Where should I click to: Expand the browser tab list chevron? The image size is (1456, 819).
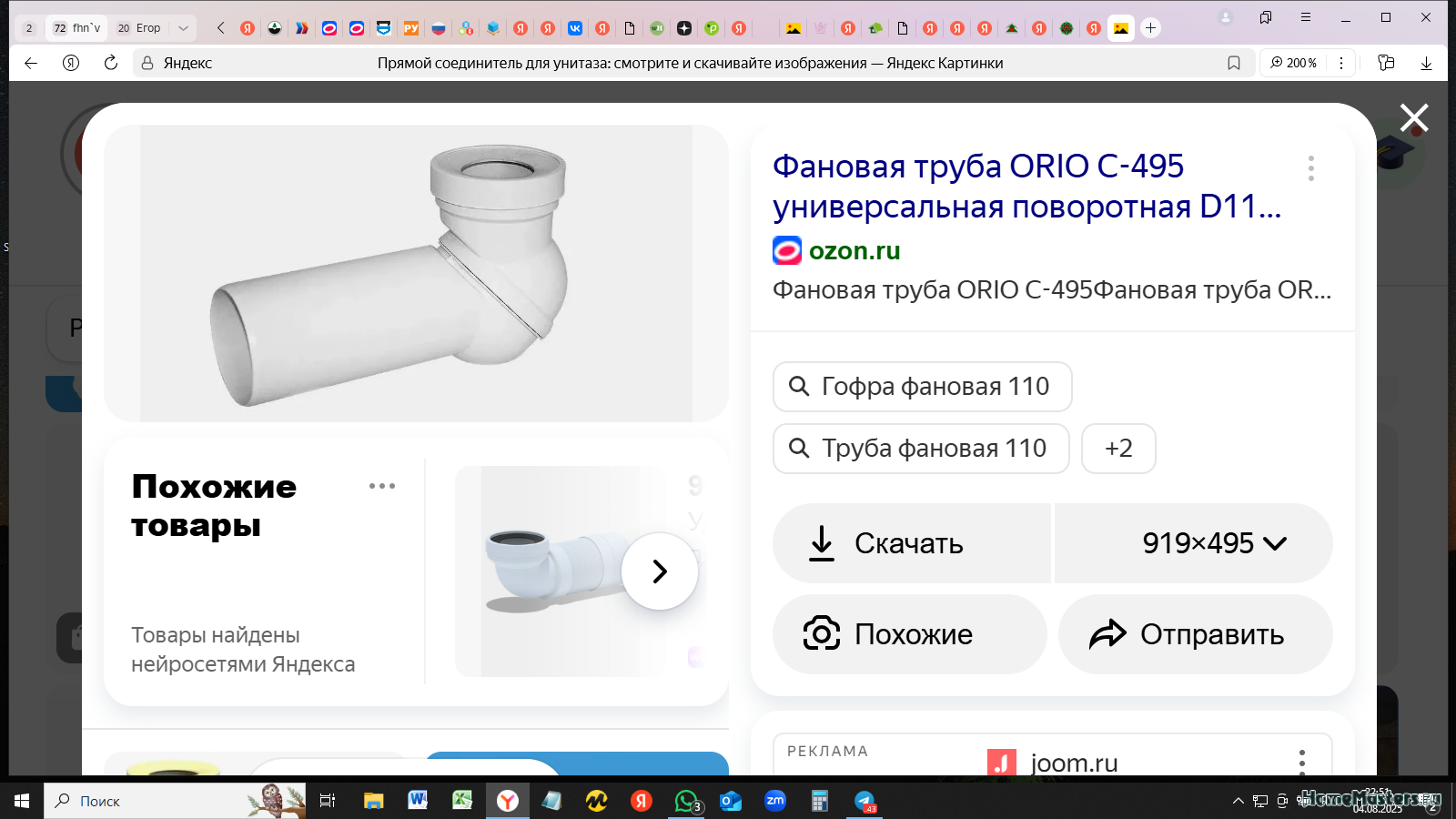[183, 28]
